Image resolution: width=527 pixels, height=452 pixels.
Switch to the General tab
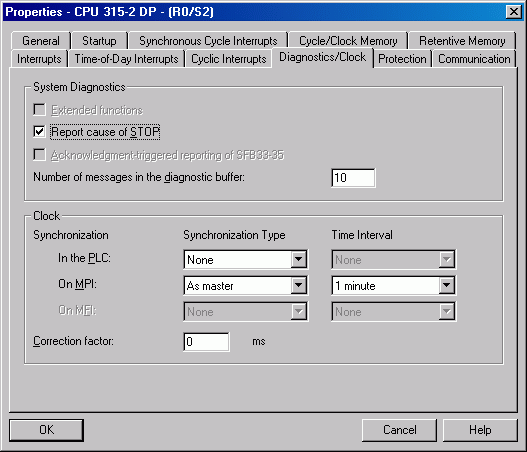click(41, 41)
